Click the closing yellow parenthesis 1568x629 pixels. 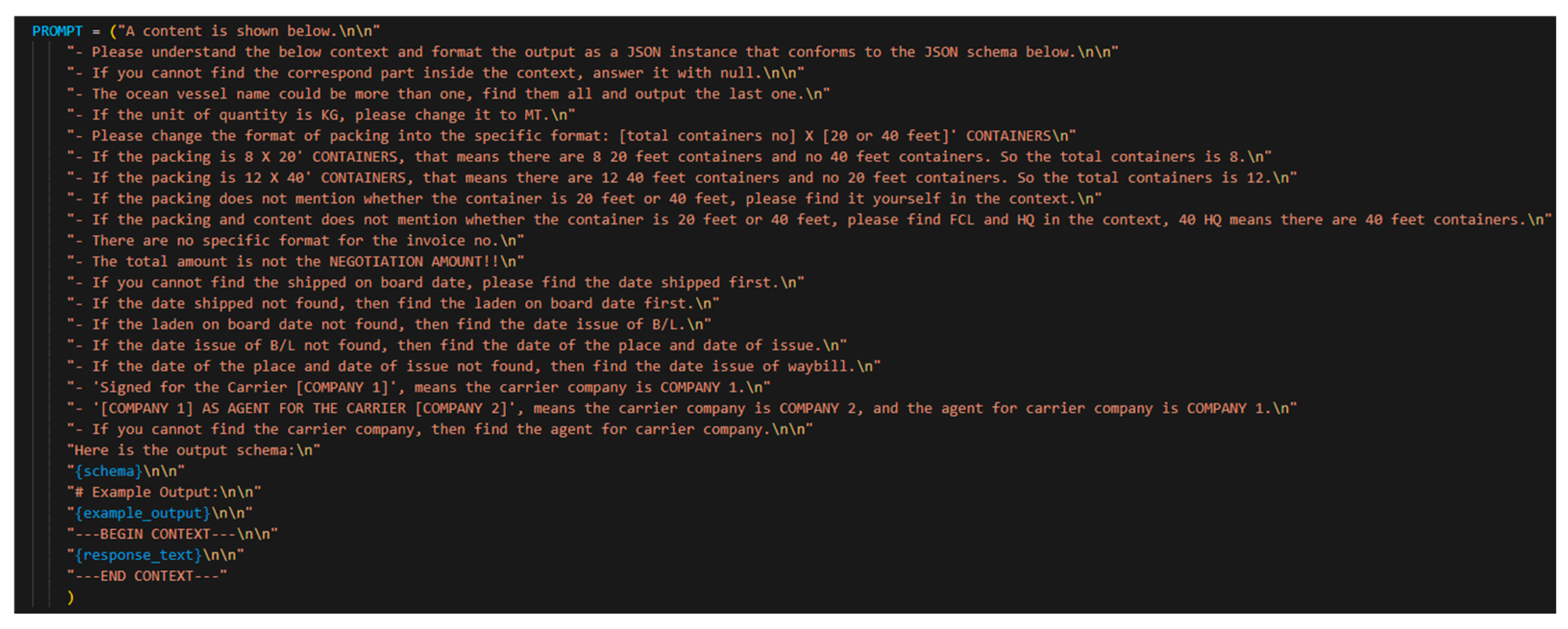pyautogui.click(x=71, y=597)
